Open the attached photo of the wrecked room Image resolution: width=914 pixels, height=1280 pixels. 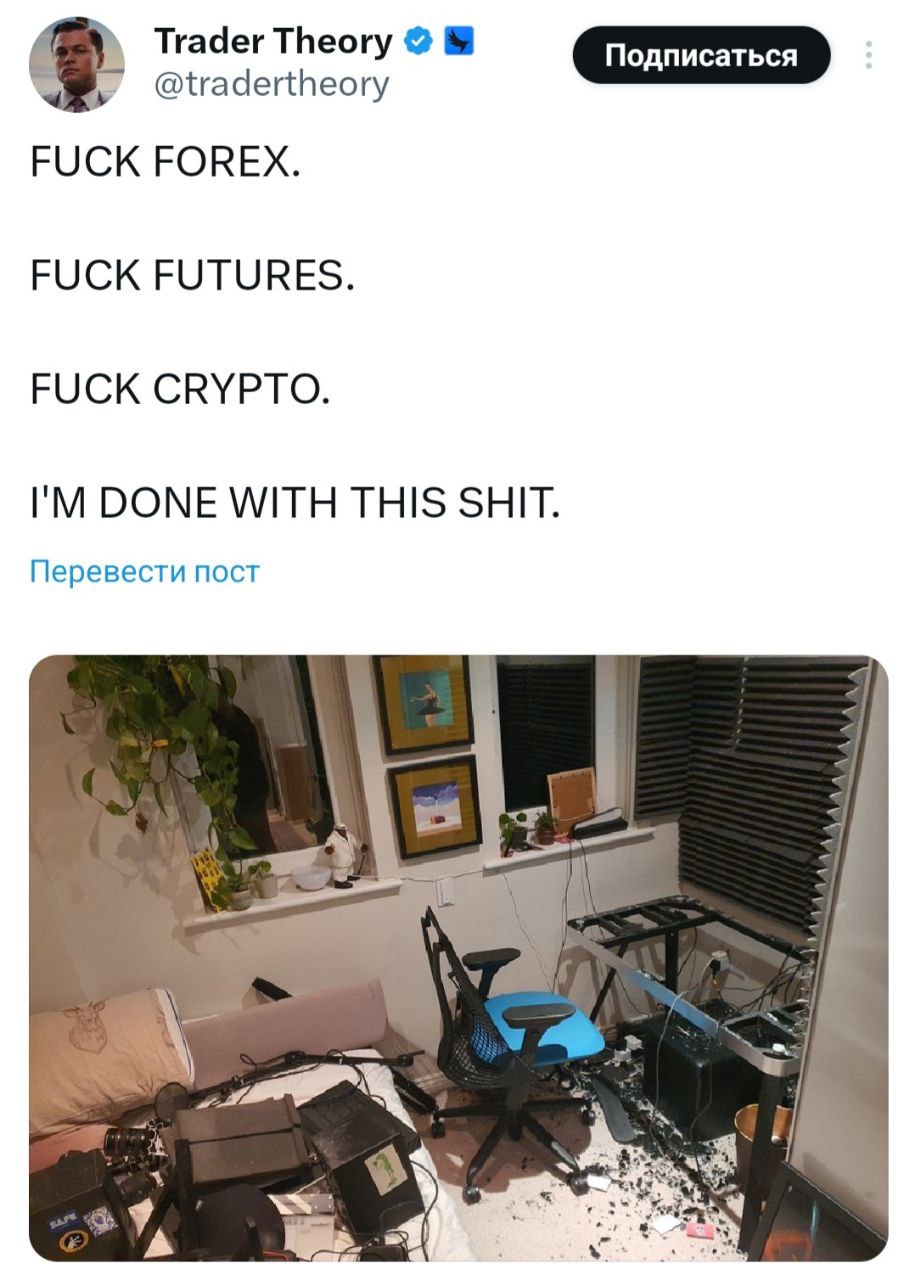coord(458,958)
